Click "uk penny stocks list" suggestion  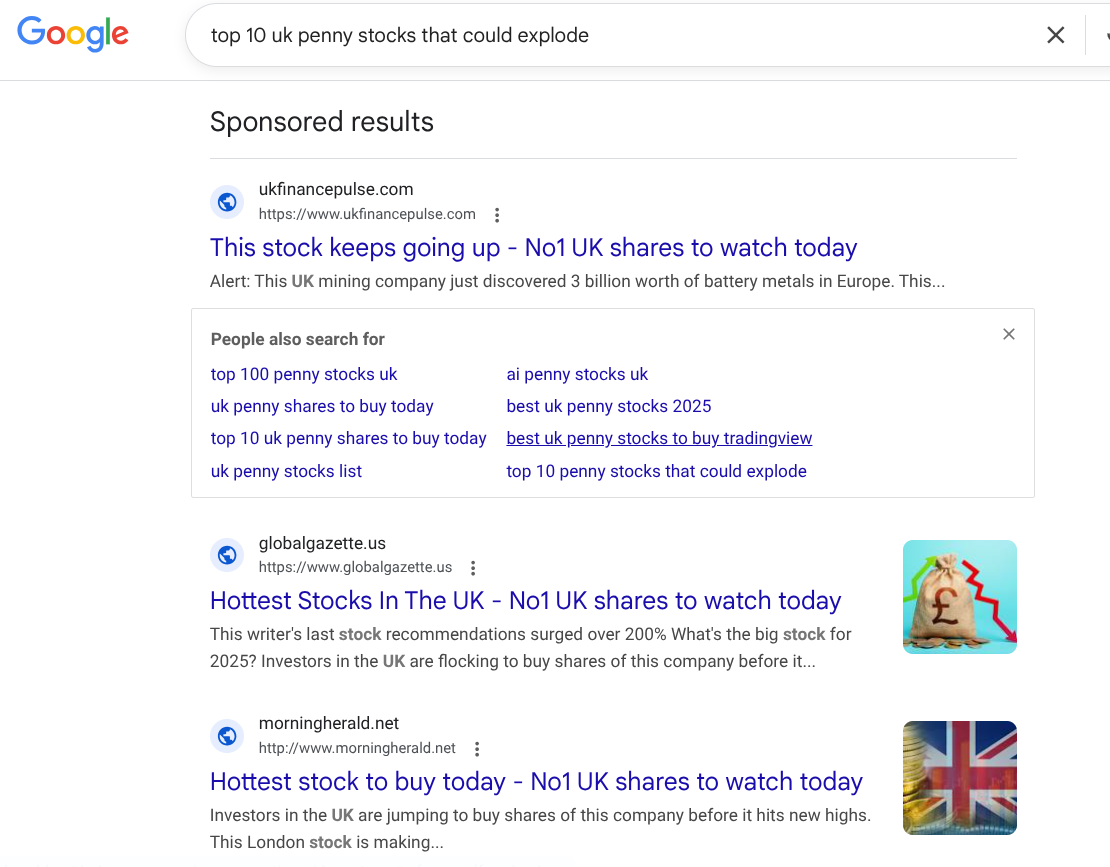point(286,471)
